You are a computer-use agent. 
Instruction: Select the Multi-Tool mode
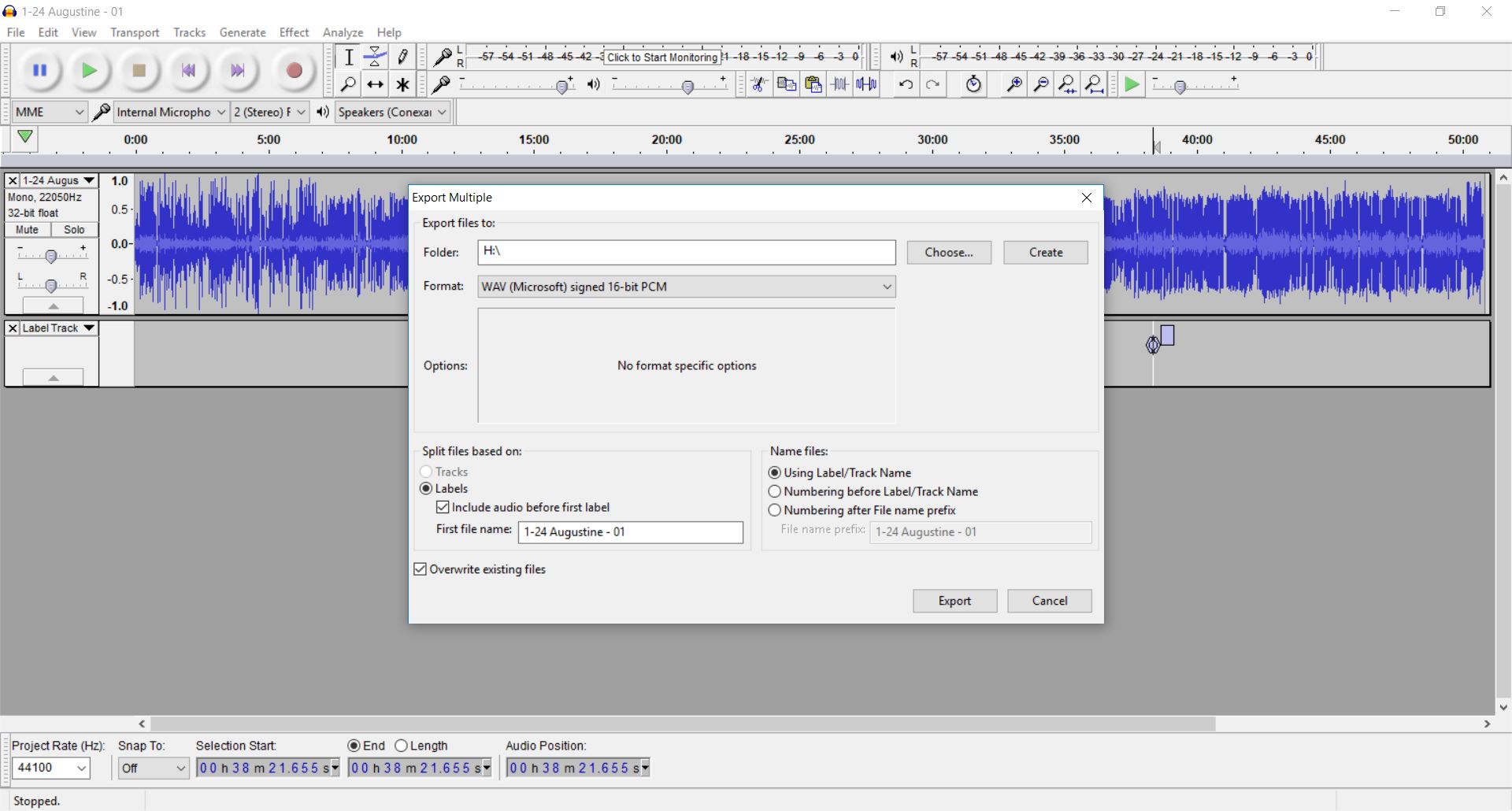pos(402,84)
